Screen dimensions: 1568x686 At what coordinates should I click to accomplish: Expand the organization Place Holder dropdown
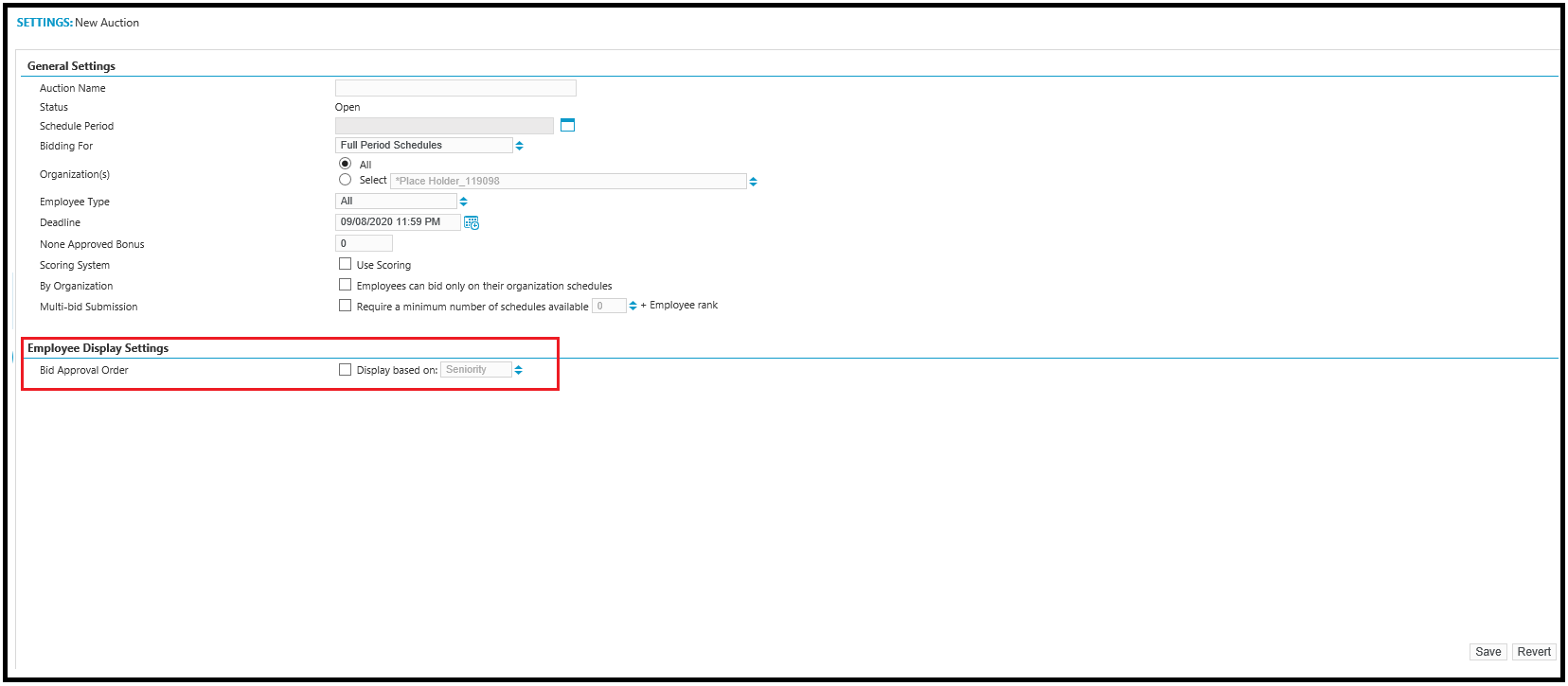coord(753,182)
